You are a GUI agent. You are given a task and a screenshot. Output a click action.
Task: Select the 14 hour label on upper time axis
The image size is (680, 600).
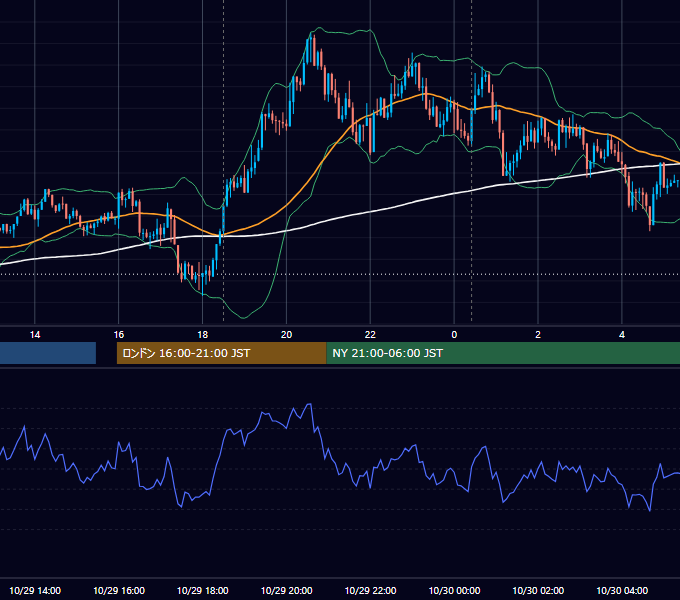pyautogui.click(x=35, y=335)
